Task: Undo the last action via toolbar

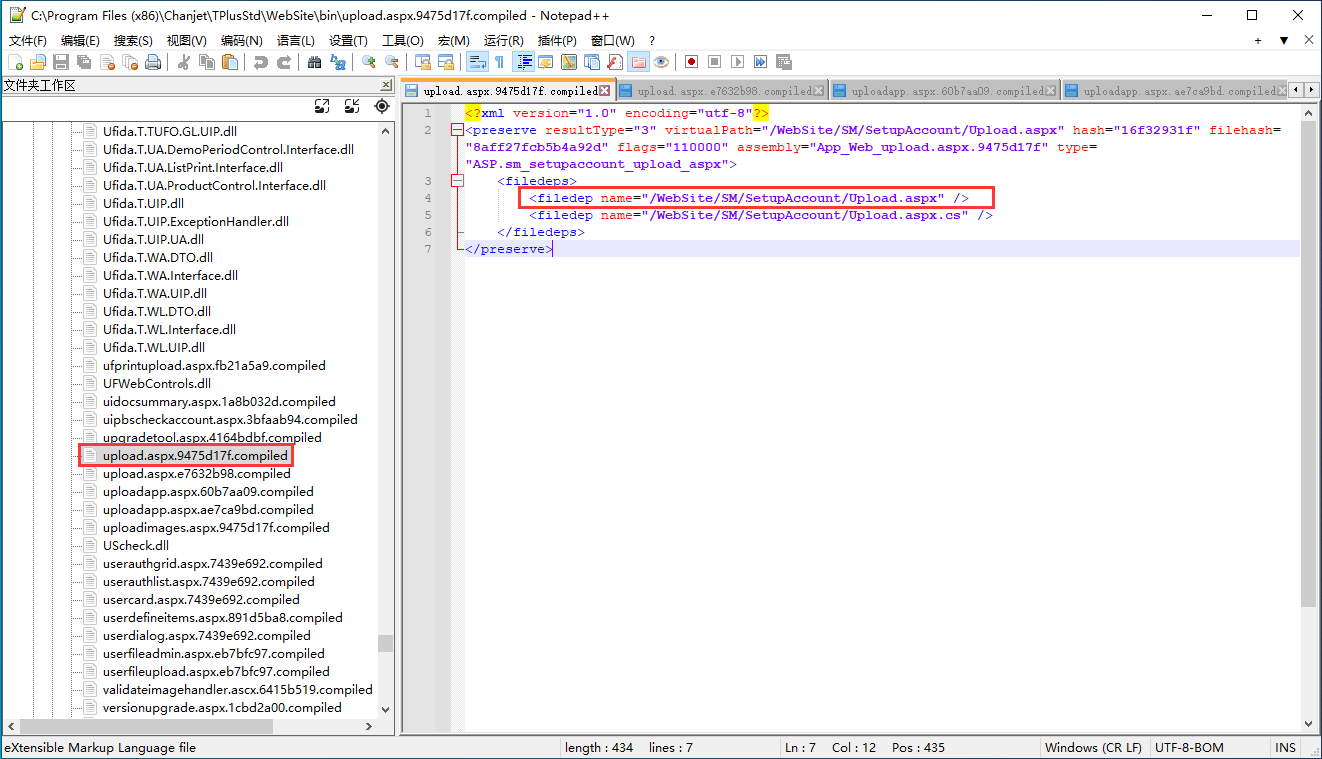Action: pos(261,62)
